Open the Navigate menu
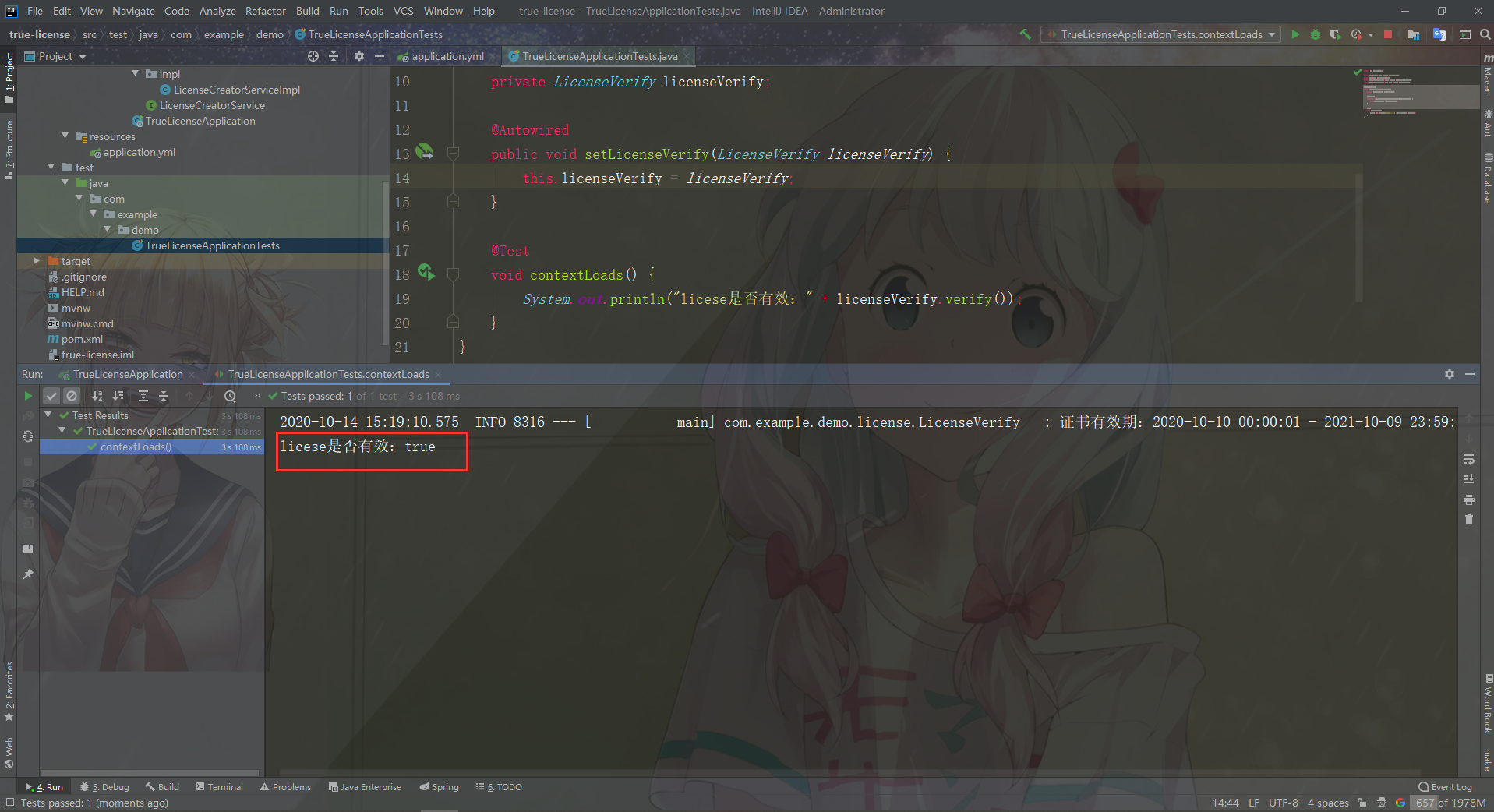1494x812 pixels. tap(133, 11)
